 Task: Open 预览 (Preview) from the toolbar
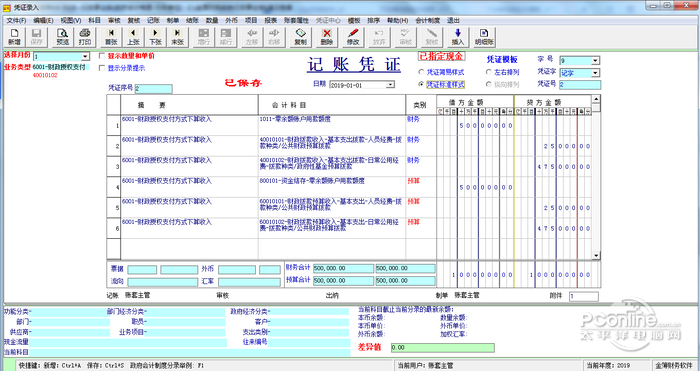(62, 37)
